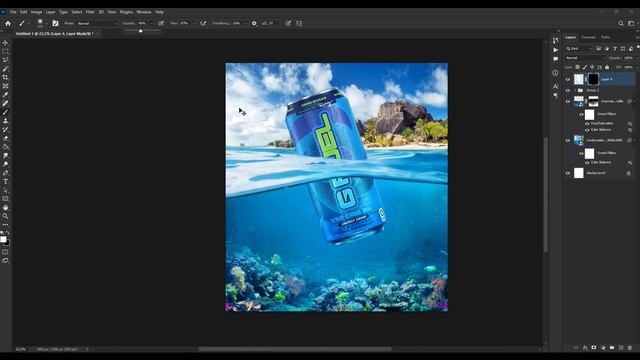
Task: Select the Clone Stamp tool
Action: coord(5,121)
